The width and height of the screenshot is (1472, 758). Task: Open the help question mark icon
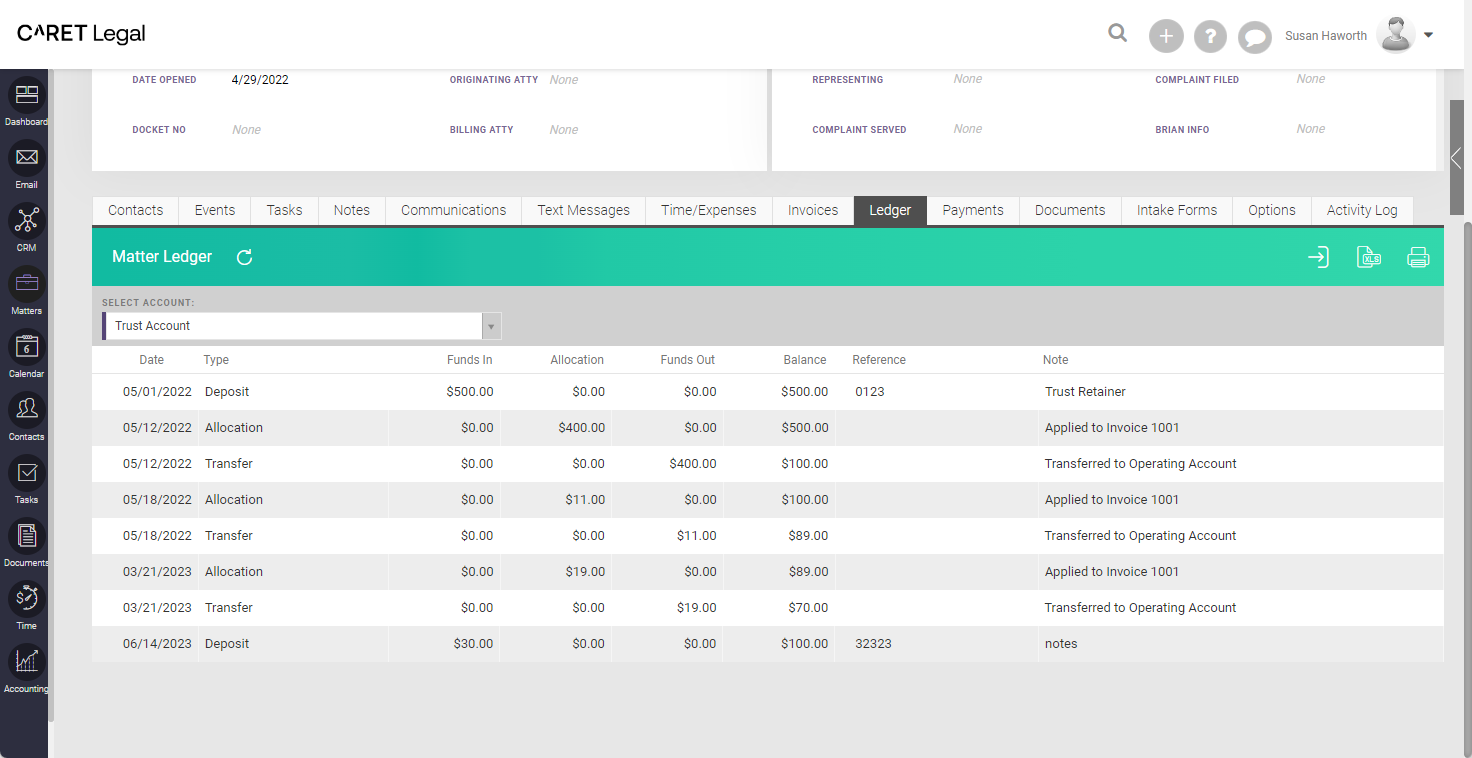click(x=1210, y=36)
